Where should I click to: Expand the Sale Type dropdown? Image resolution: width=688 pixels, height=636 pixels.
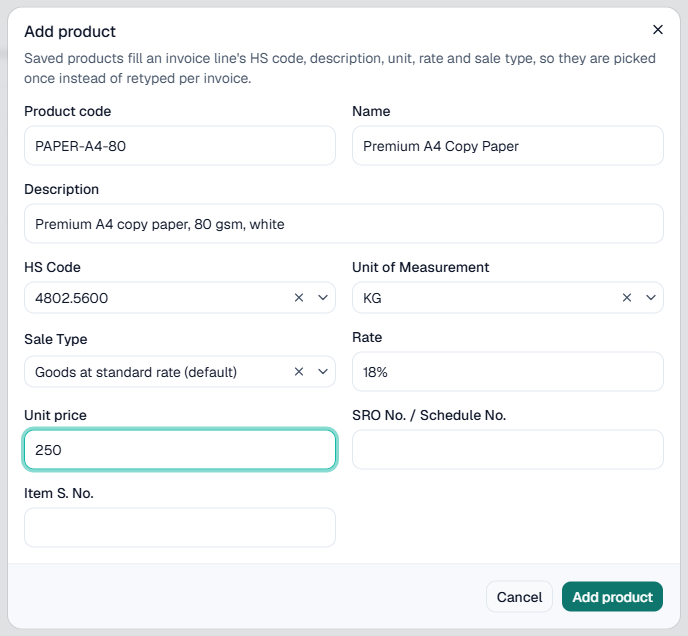click(x=323, y=372)
